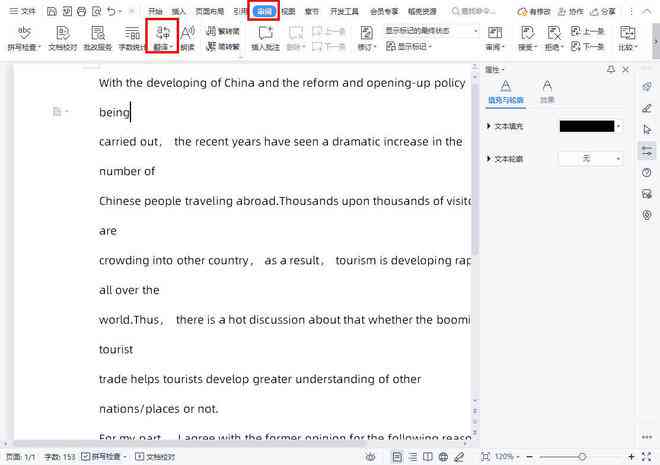
Task: Insert a comment (插入批注)
Action: point(265,38)
